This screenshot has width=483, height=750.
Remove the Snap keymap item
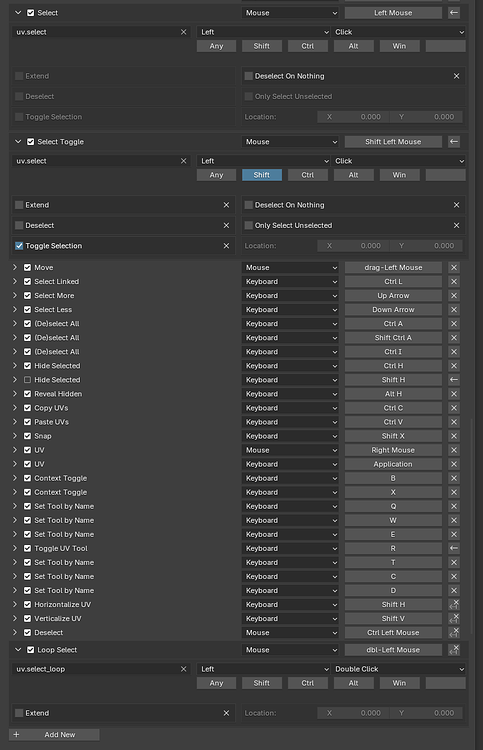[x=454, y=436]
